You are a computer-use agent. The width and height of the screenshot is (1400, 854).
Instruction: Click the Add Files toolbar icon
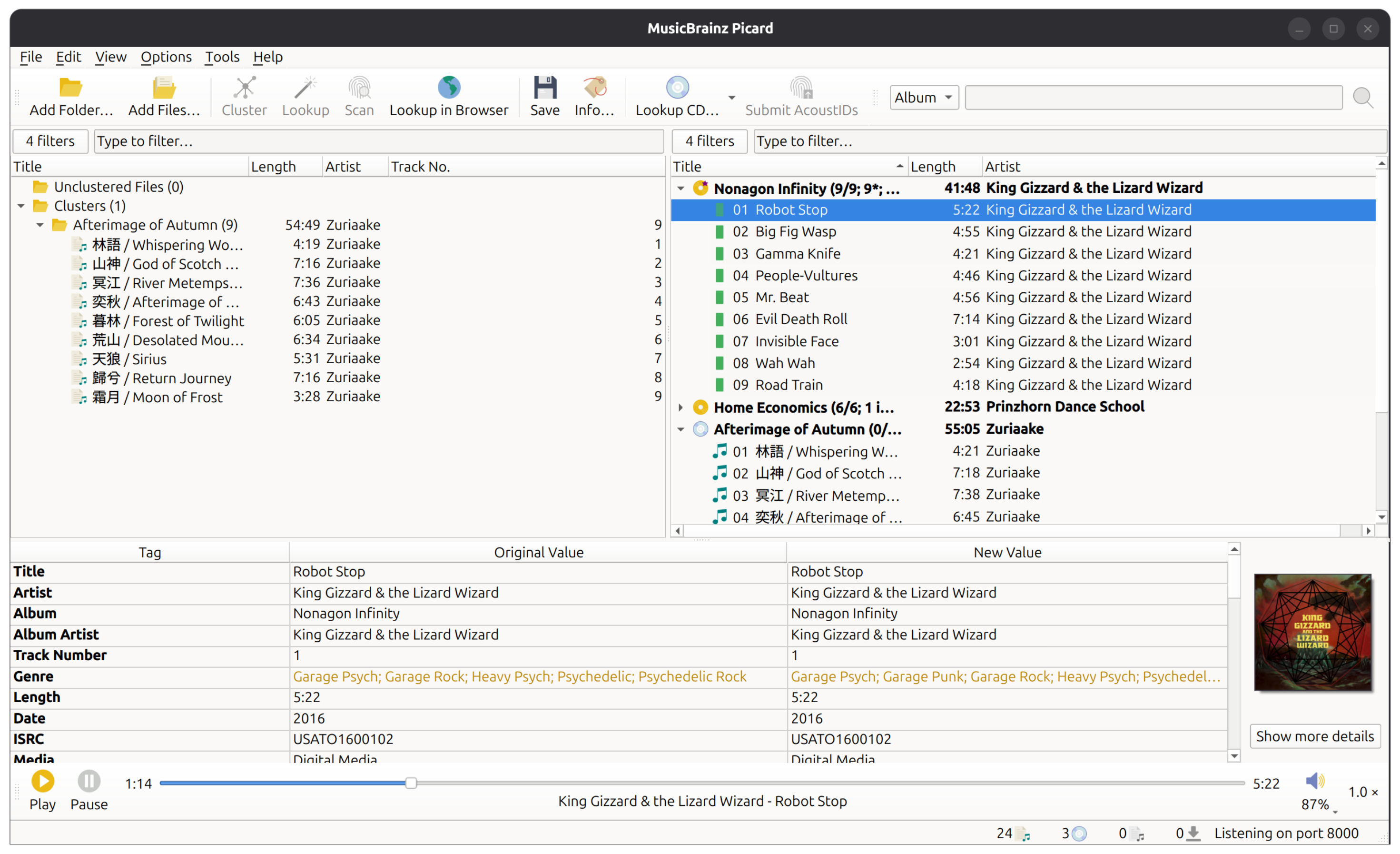(164, 88)
